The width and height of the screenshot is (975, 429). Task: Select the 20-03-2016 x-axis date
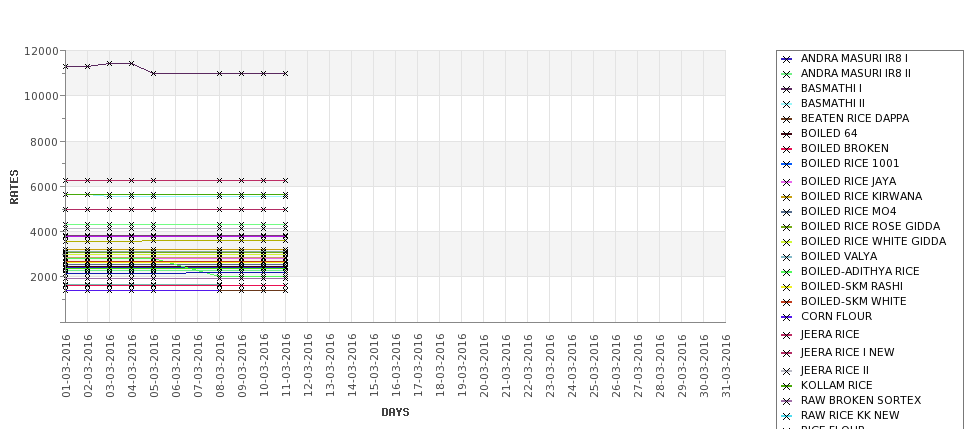pyautogui.click(x=484, y=366)
